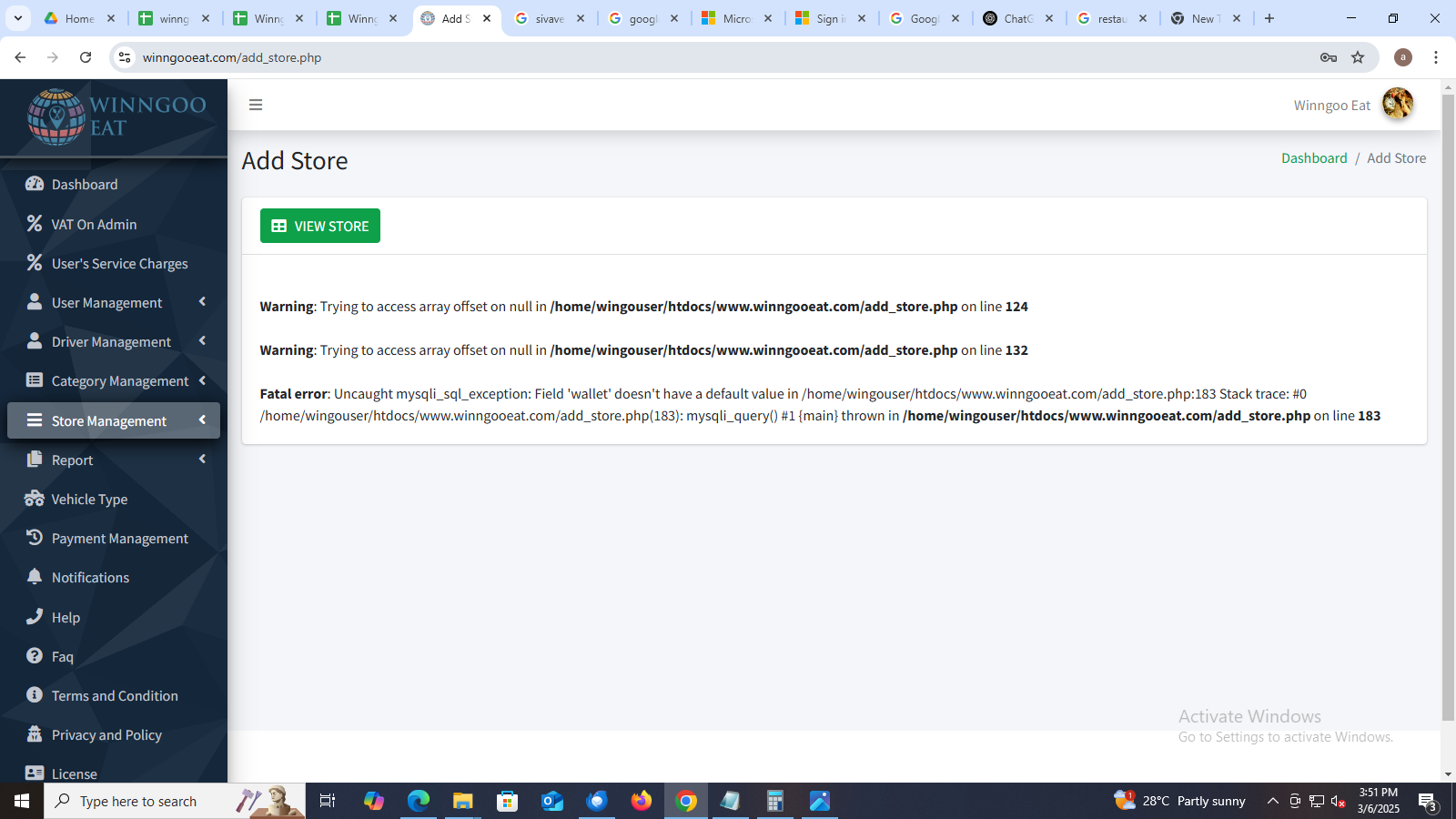The image size is (1456, 819).
Task: Expand the Category Management submenu arrow
Action: coord(202,380)
